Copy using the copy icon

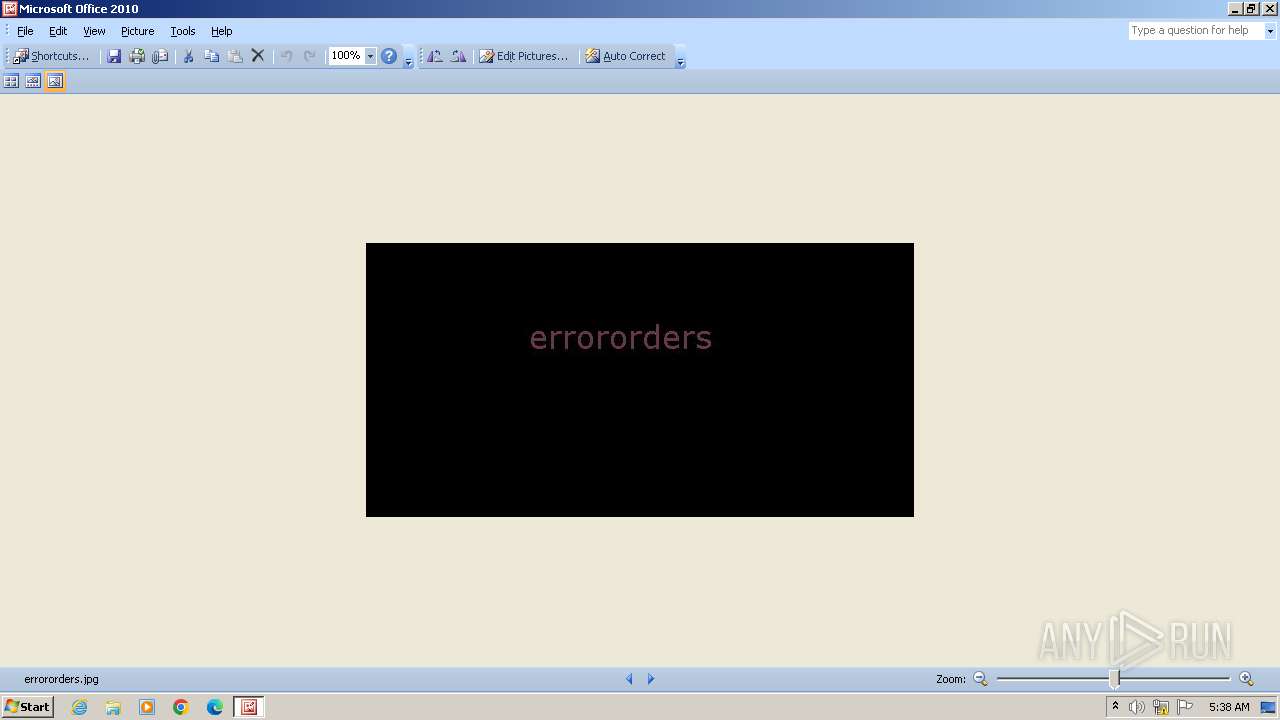point(211,56)
